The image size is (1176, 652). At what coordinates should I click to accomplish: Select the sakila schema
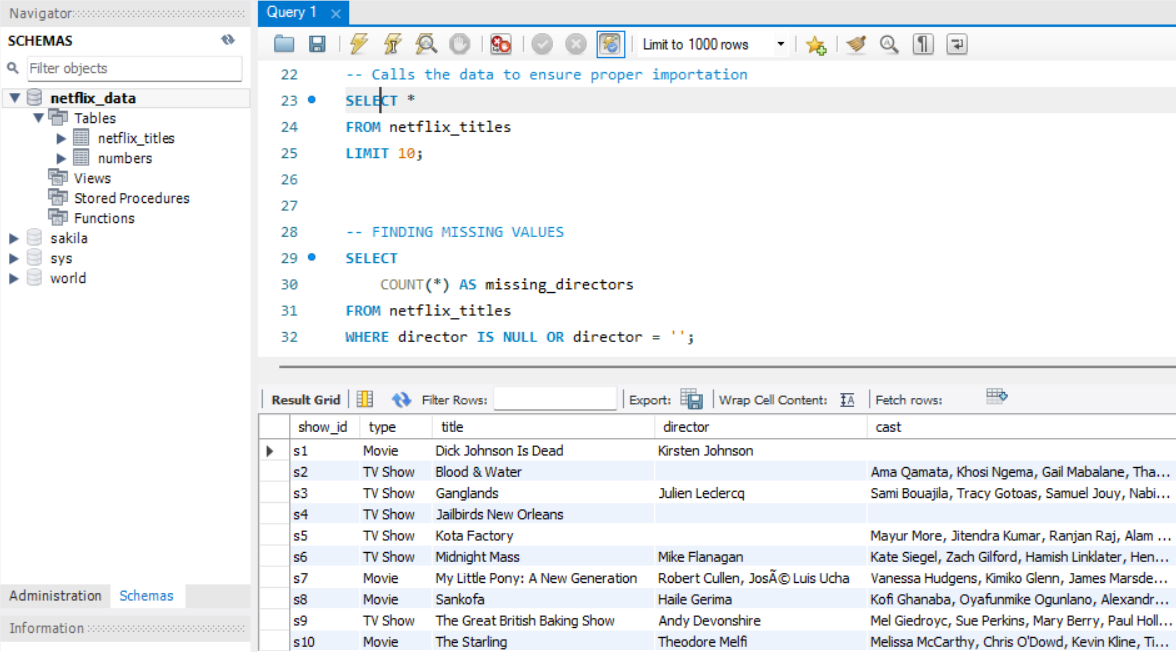69,238
